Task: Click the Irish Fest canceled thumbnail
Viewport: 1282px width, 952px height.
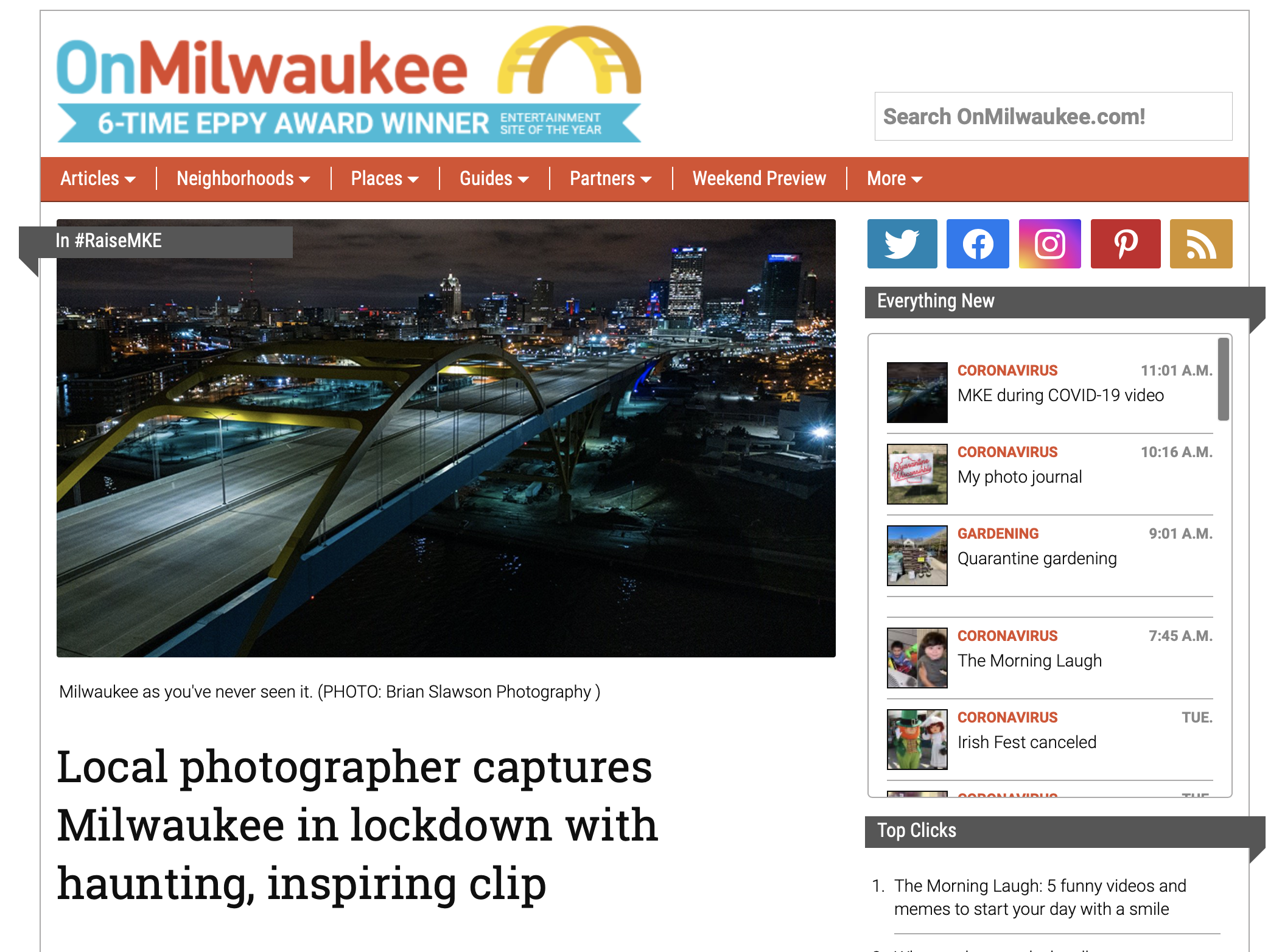Action: click(x=917, y=739)
